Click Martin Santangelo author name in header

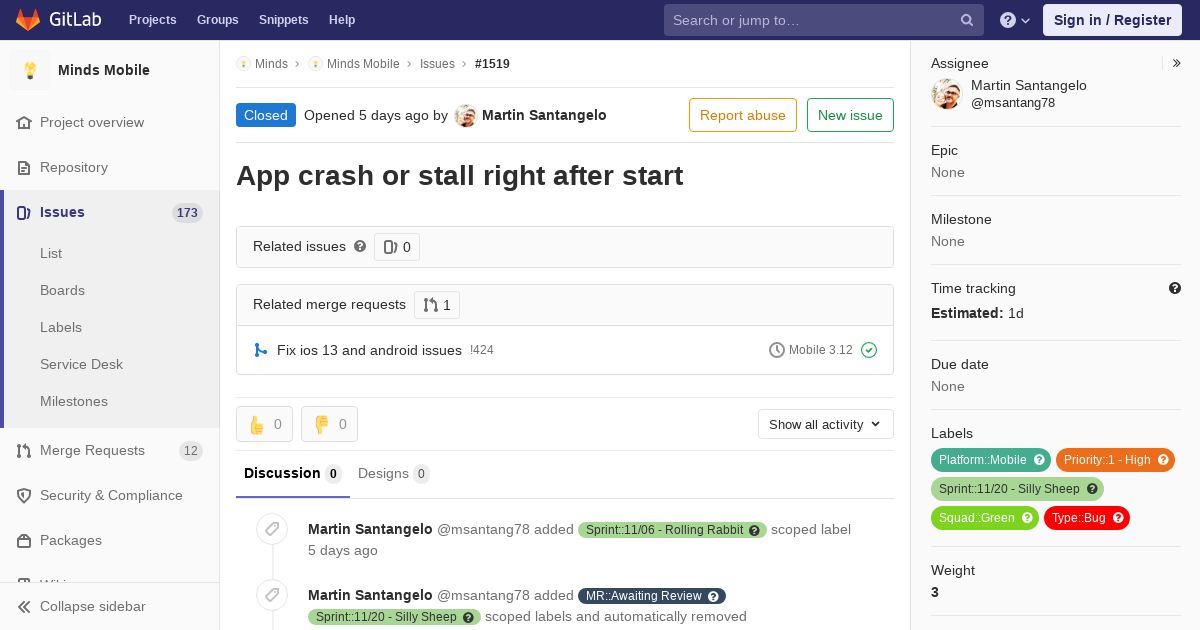pos(544,115)
